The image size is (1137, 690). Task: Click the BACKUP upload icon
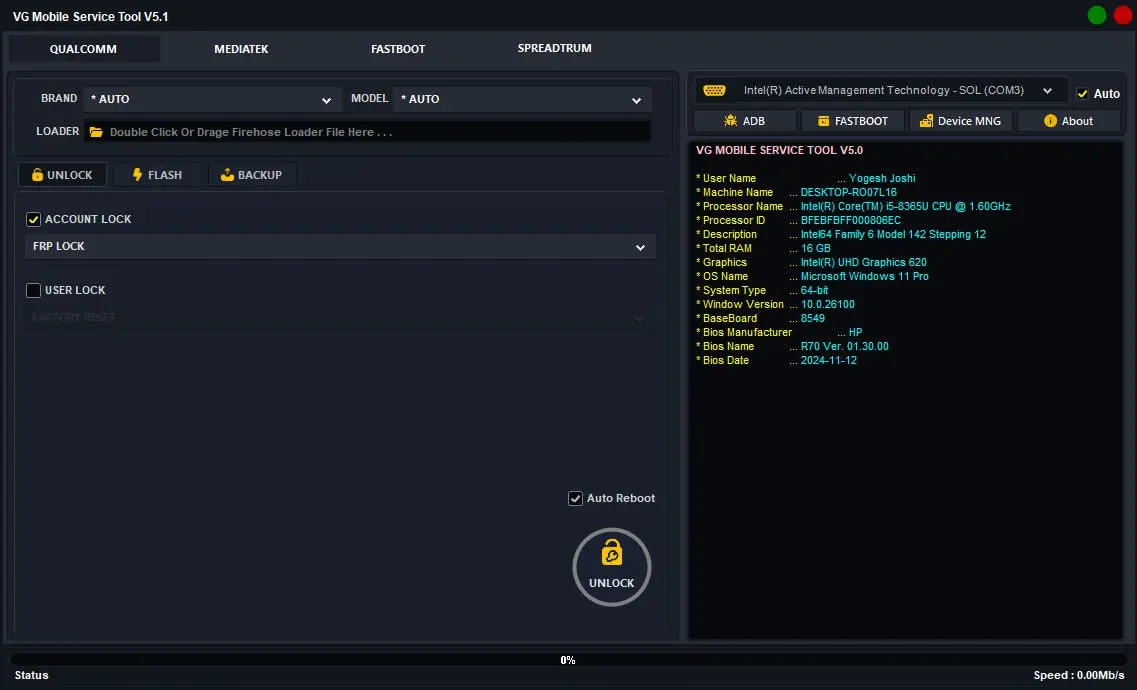pyautogui.click(x=227, y=175)
